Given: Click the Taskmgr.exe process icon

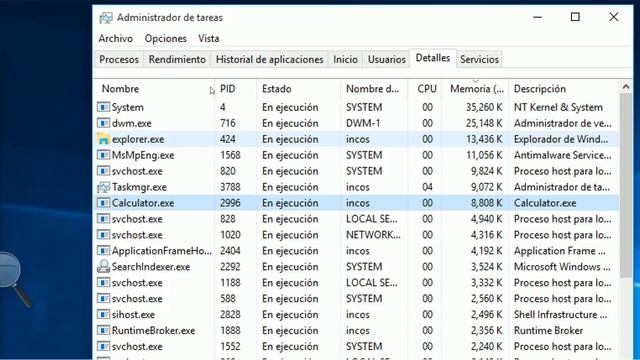Looking at the screenshot, I should (x=103, y=187).
